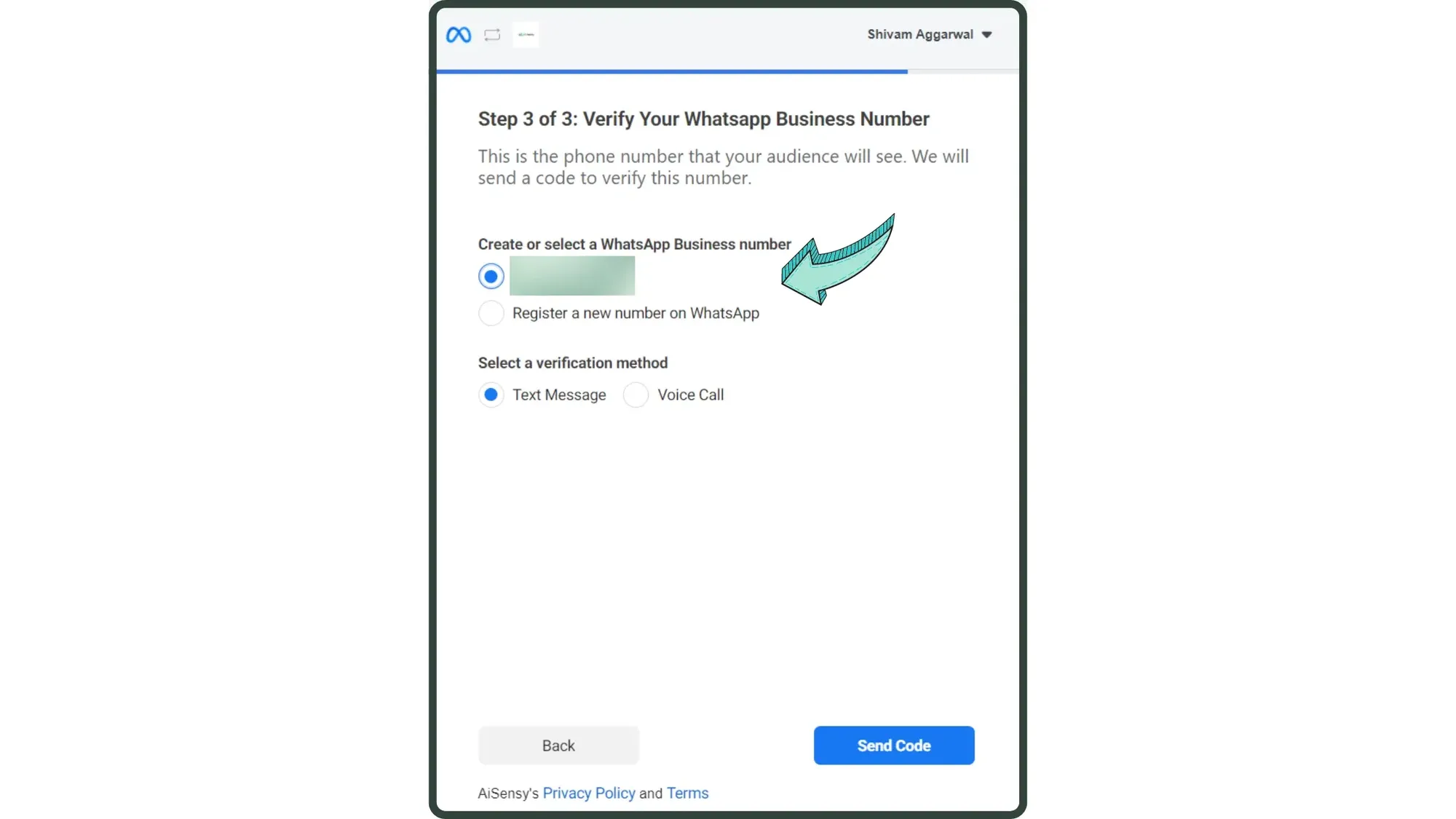Viewport: 1456px width, 819px height.
Task: Open AiSensy Terms link
Action: [687, 793]
